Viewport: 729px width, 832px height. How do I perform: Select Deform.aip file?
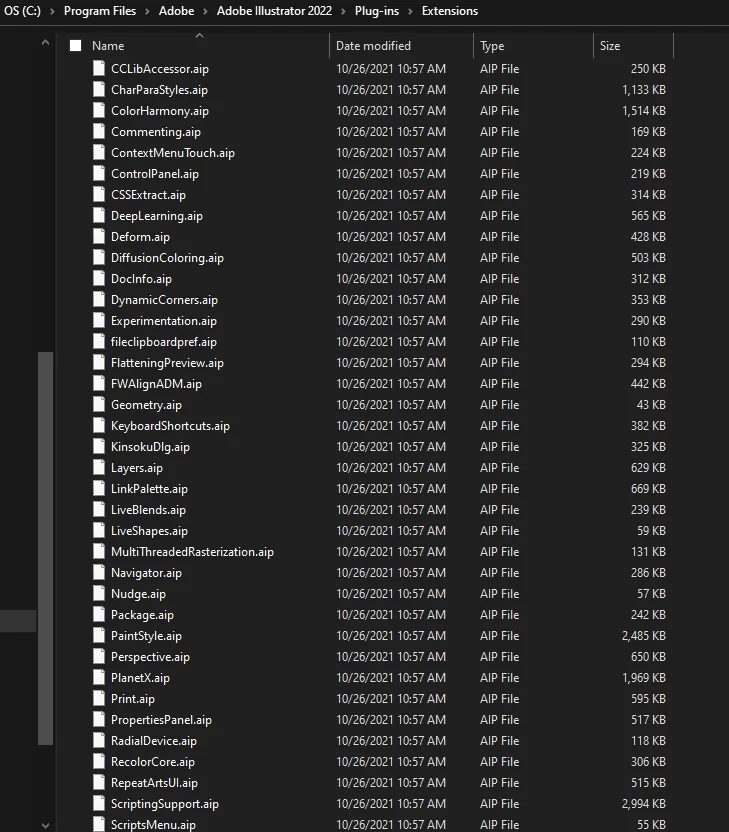(x=140, y=237)
